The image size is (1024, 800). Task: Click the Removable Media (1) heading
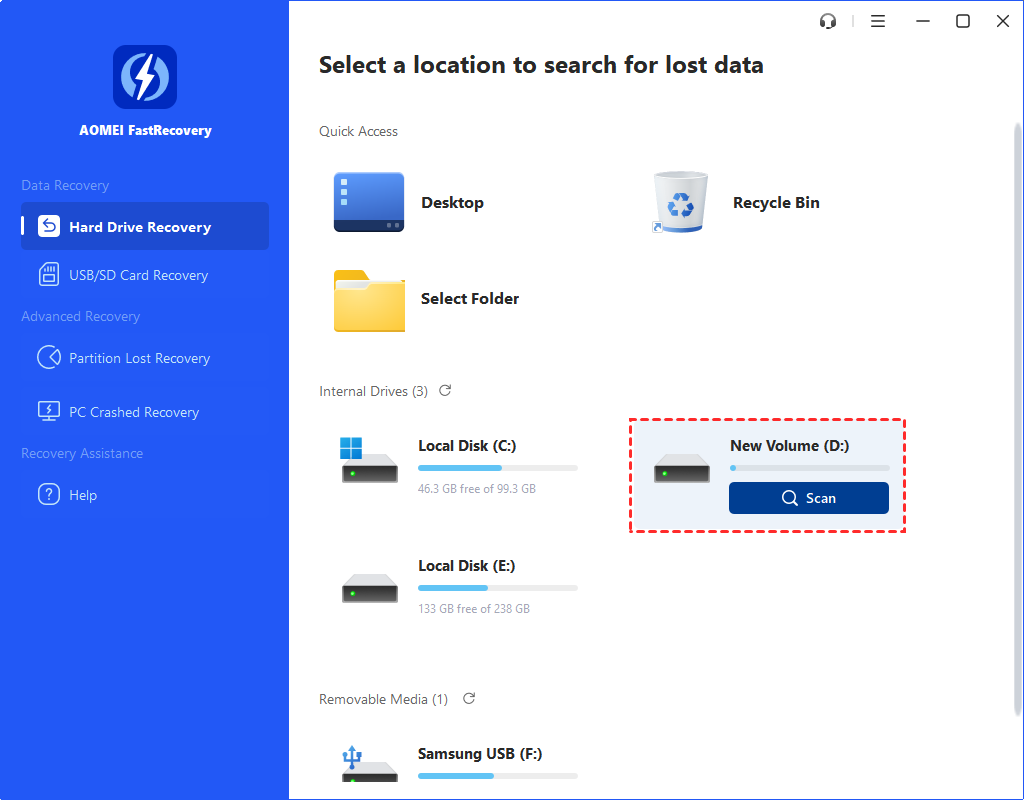click(x=383, y=699)
